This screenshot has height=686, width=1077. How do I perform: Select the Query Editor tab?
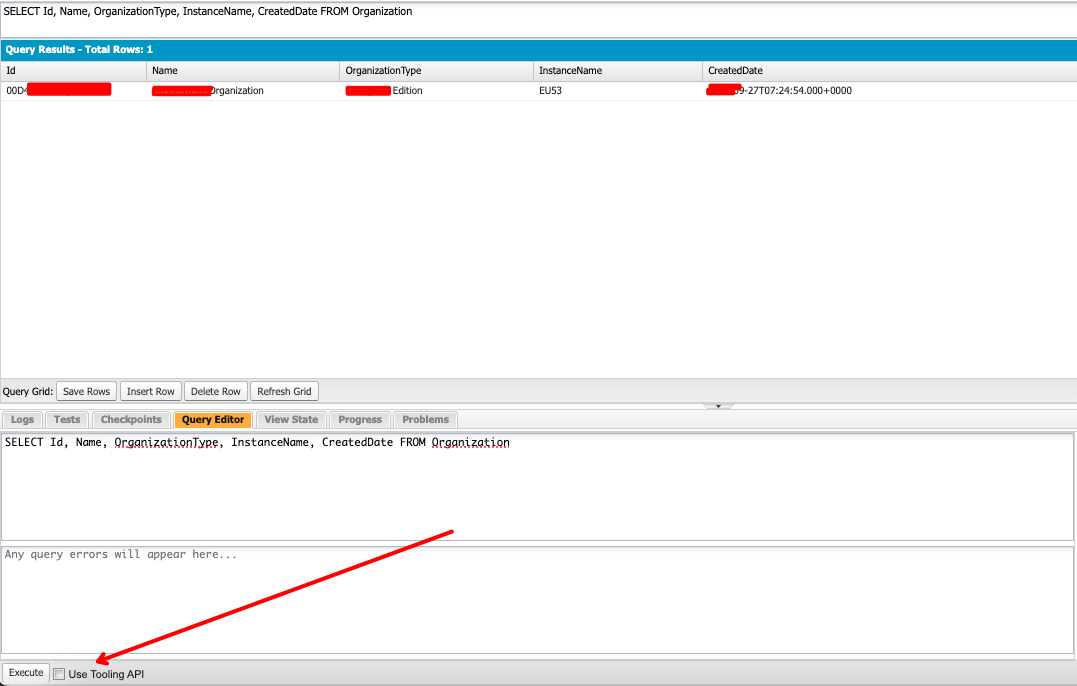(x=212, y=419)
